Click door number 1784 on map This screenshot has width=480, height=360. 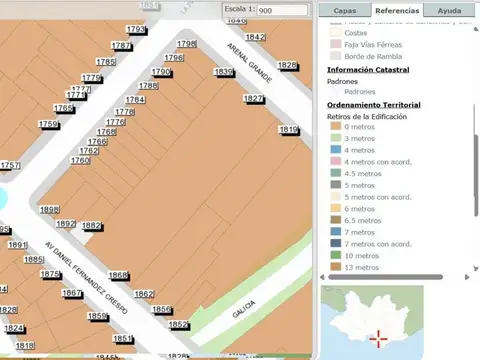(x=135, y=100)
